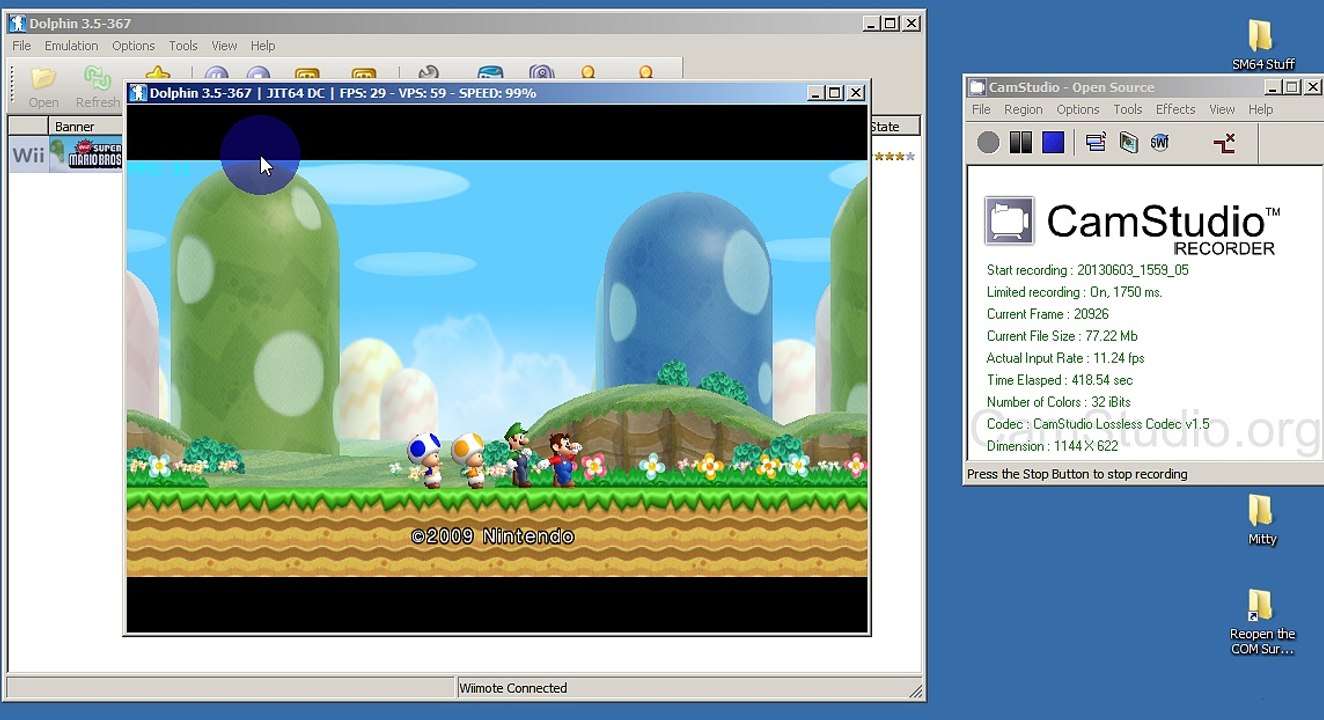Open the Help menu in Dolphin
1324x720 pixels.
(x=263, y=46)
